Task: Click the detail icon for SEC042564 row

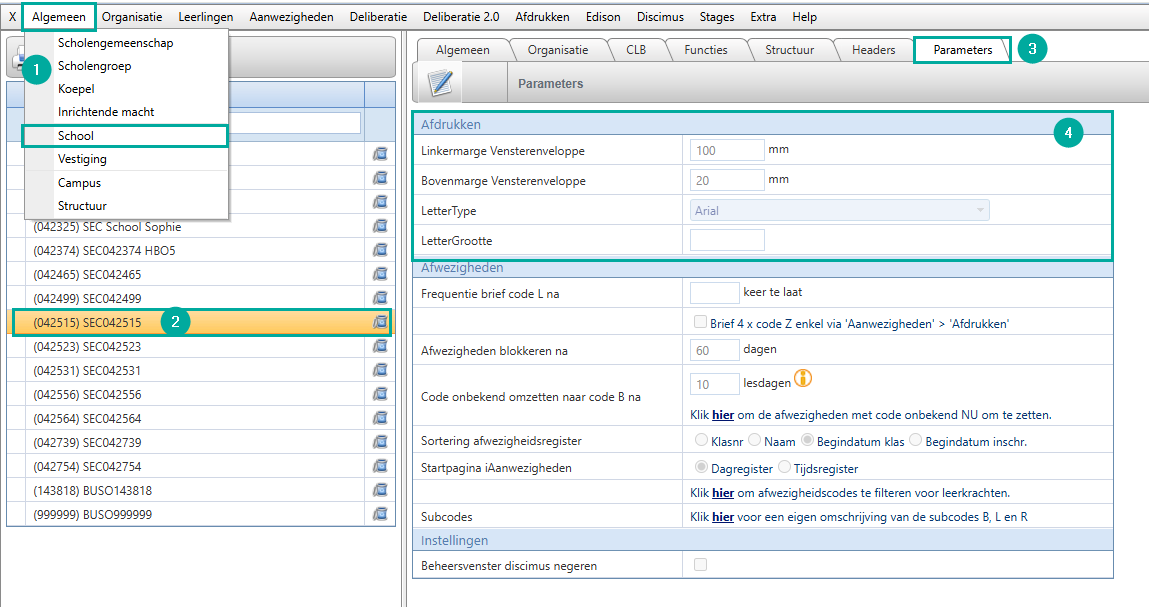Action: [380, 418]
